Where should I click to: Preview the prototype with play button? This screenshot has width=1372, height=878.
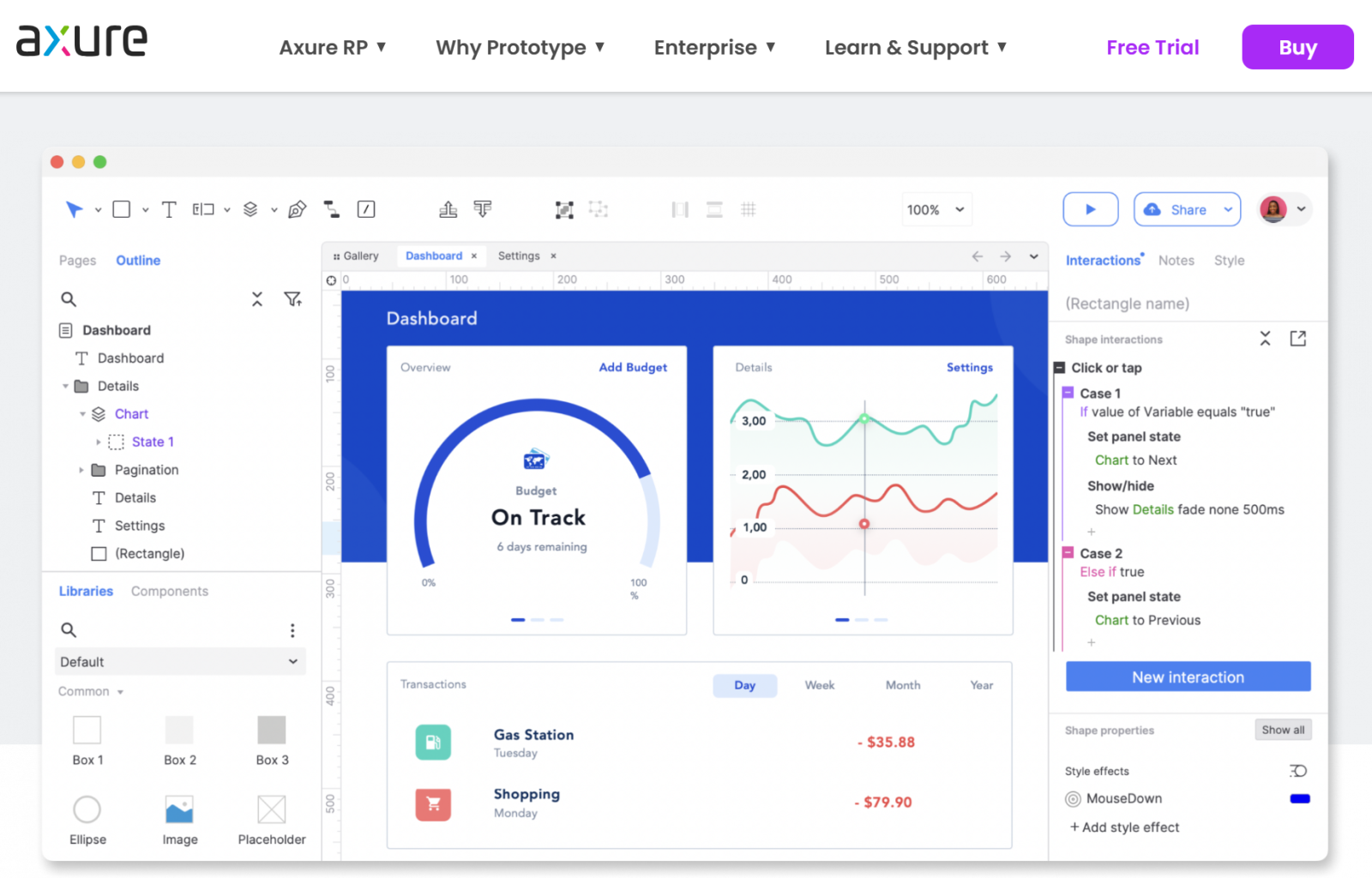tap(1091, 209)
